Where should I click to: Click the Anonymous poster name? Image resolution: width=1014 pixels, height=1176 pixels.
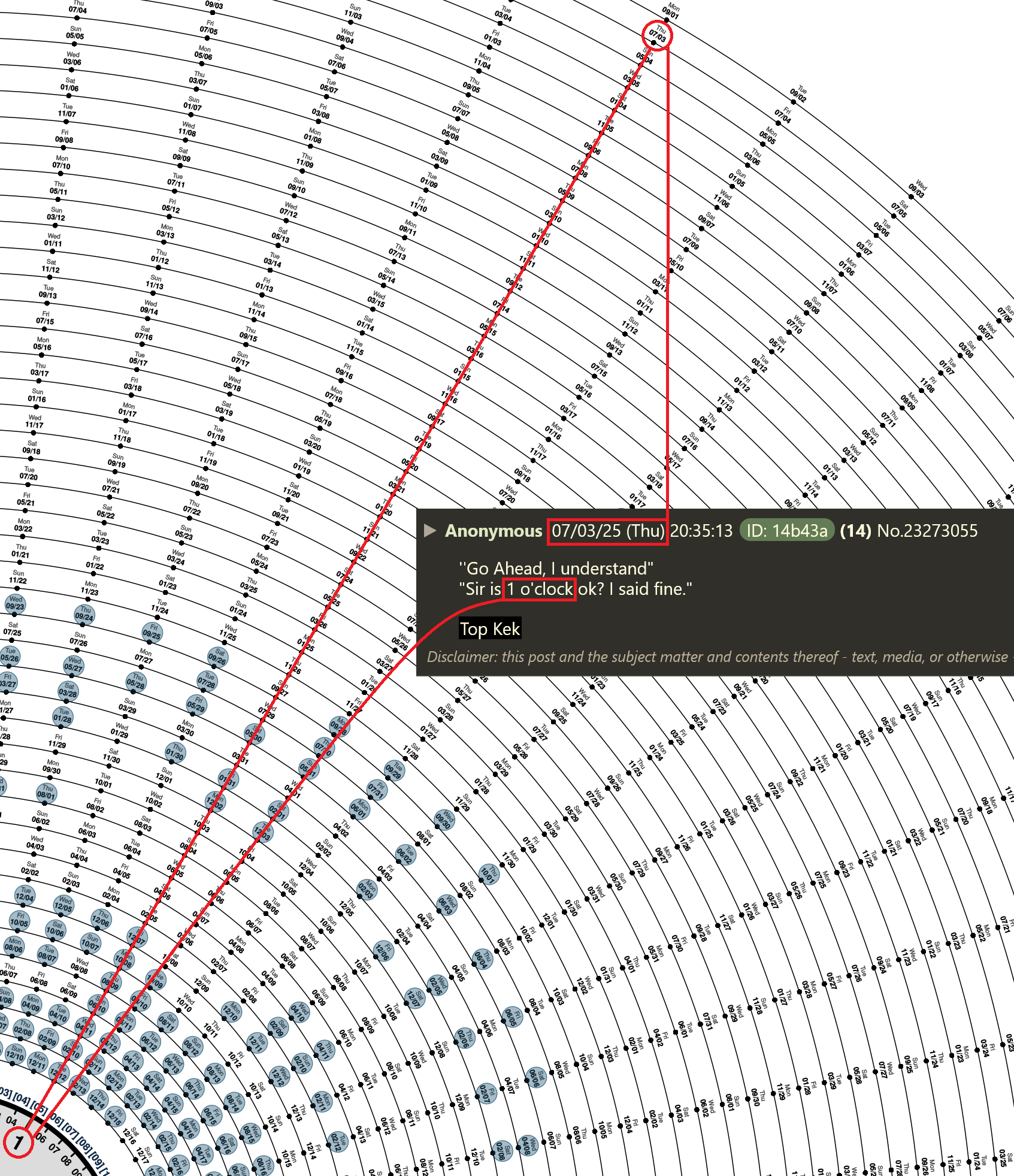pyautogui.click(x=494, y=531)
